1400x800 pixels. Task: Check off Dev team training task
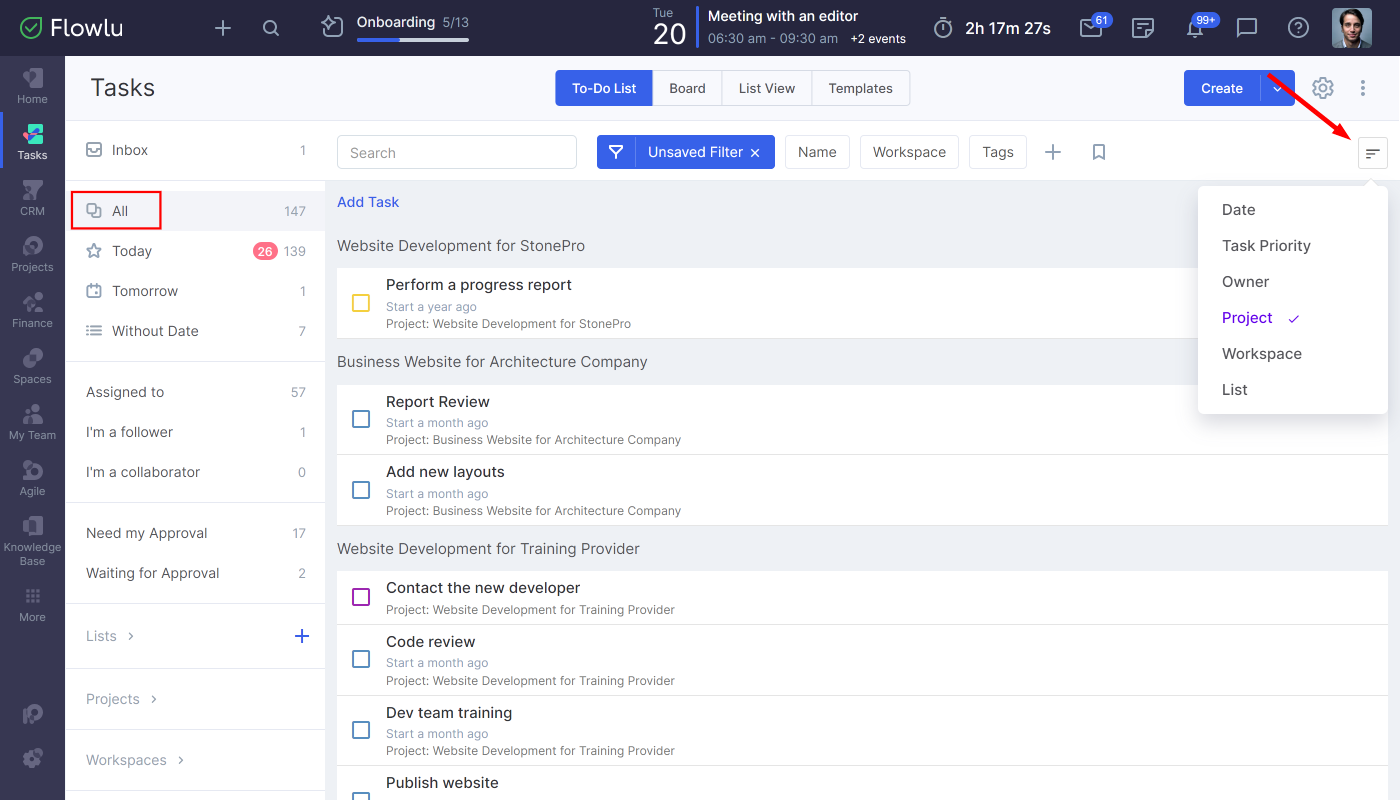pos(361,730)
